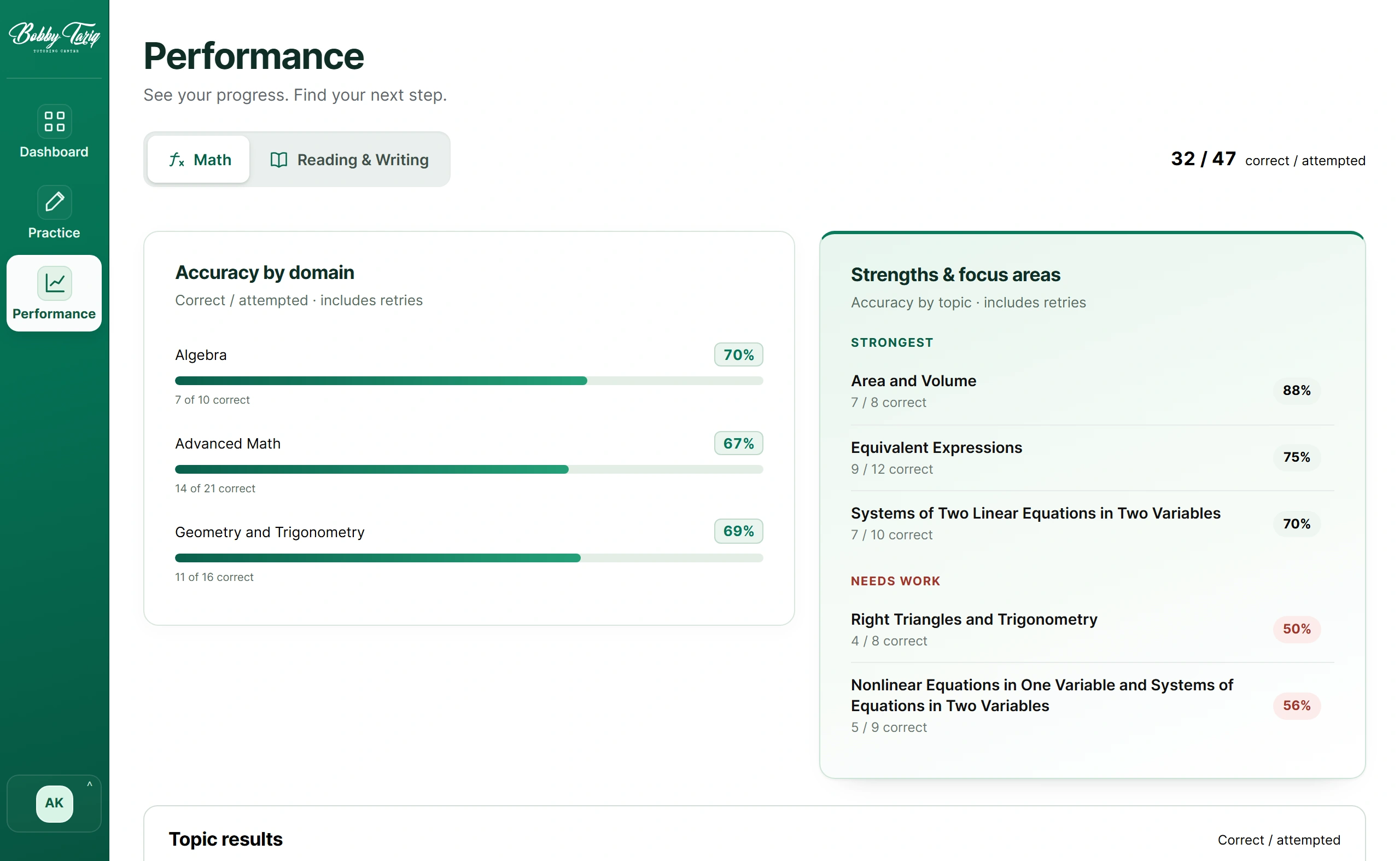Click the 'STRONGEST' section label

892,343
